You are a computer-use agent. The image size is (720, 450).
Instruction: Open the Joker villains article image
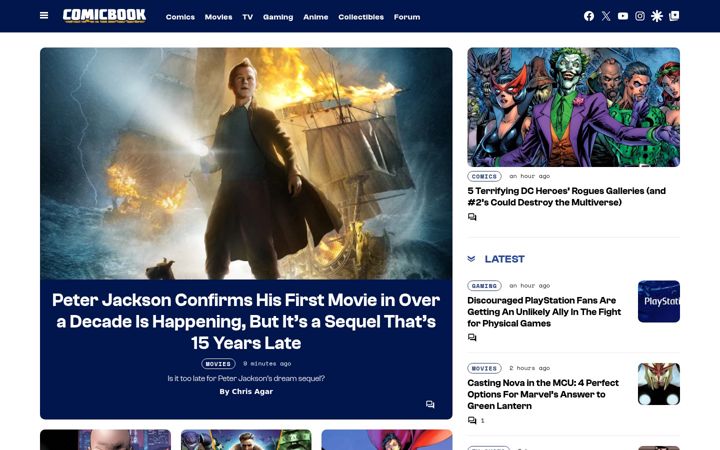(x=574, y=107)
